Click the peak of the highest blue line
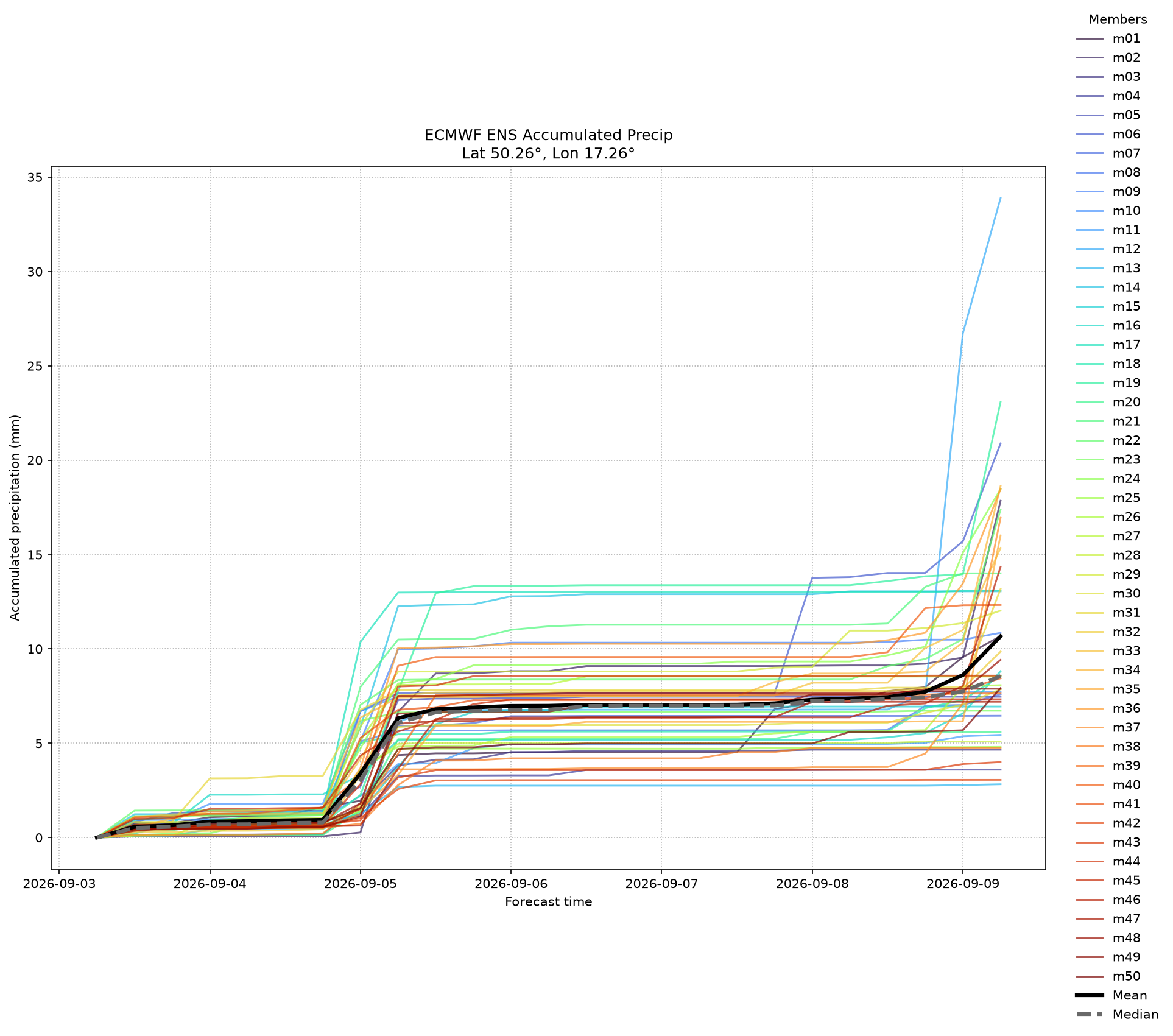The width and height of the screenshot is (1173, 1036). [1001, 198]
